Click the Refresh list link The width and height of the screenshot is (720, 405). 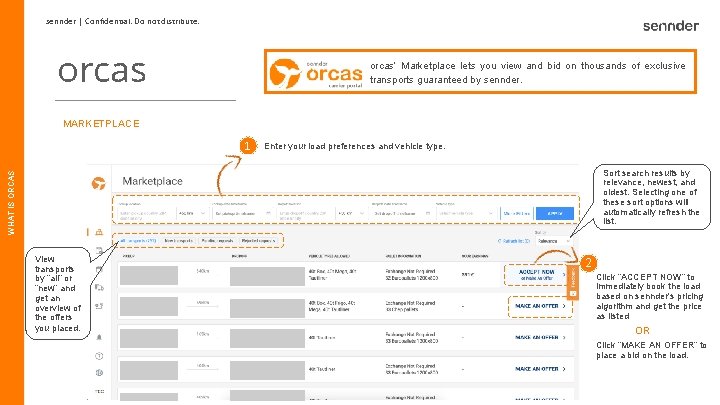pyautogui.click(x=514, y=241)
